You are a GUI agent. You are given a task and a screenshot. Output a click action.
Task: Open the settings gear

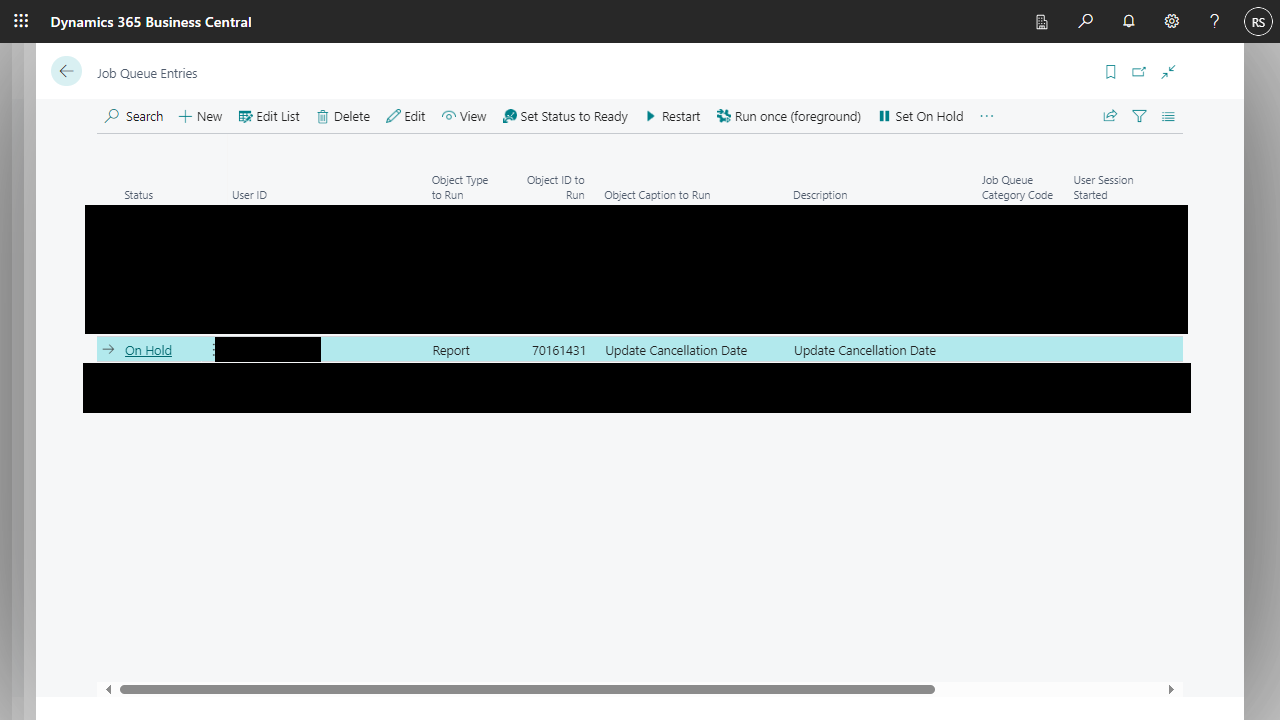[1172, 21]
